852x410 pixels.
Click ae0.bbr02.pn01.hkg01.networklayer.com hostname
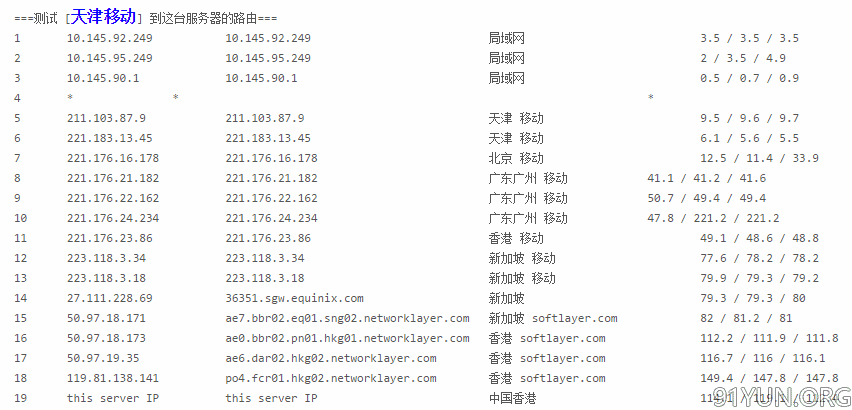(x=348, y=338)
